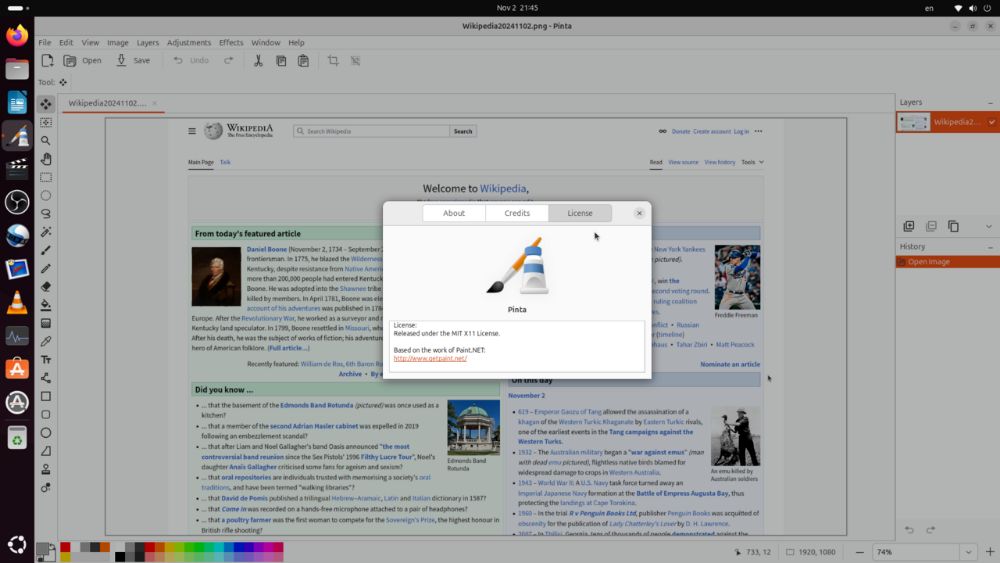Select the Rectangle shape tool

point(46,396)
